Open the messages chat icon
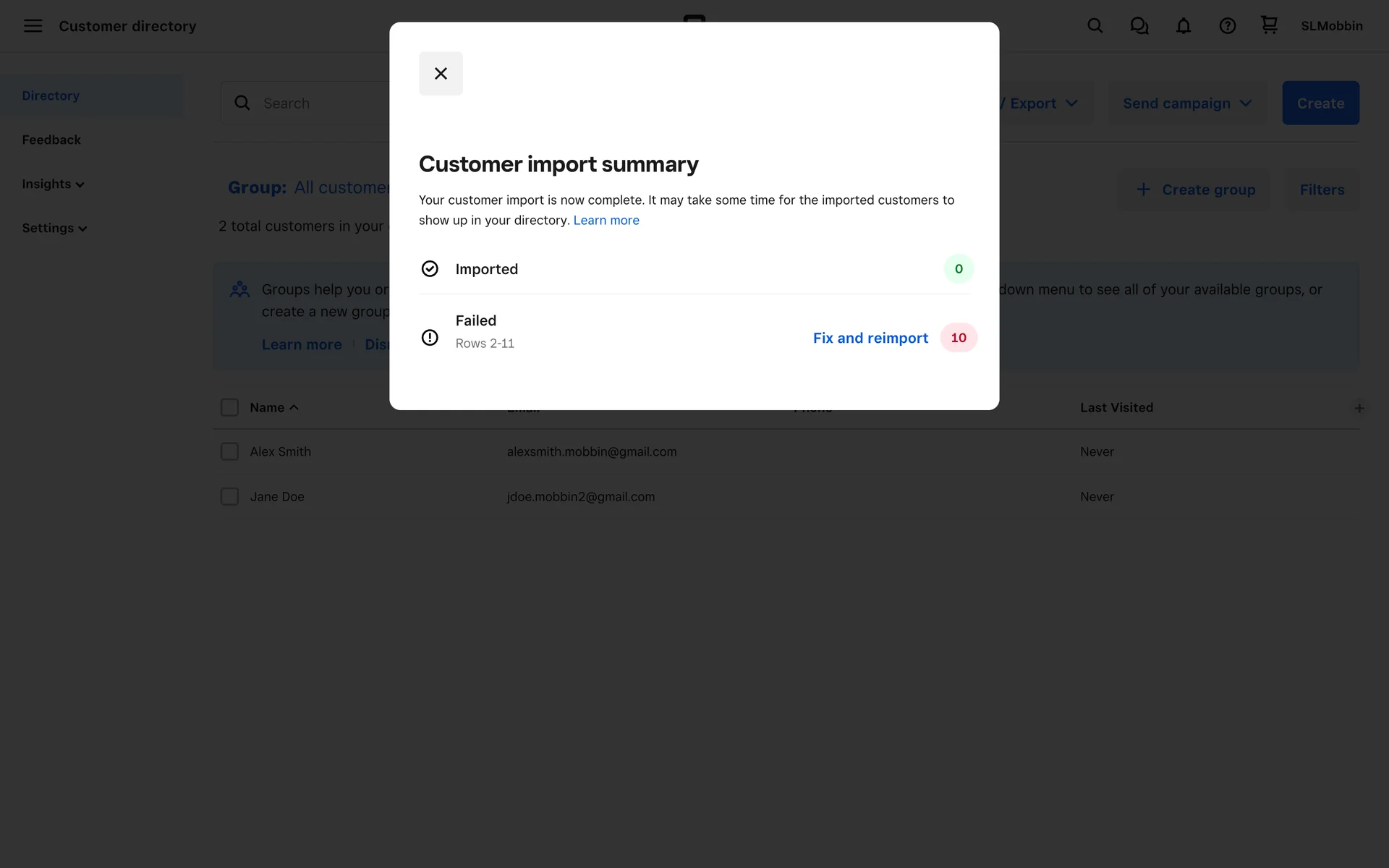The image size is (1389, 868). [1139, 26]
